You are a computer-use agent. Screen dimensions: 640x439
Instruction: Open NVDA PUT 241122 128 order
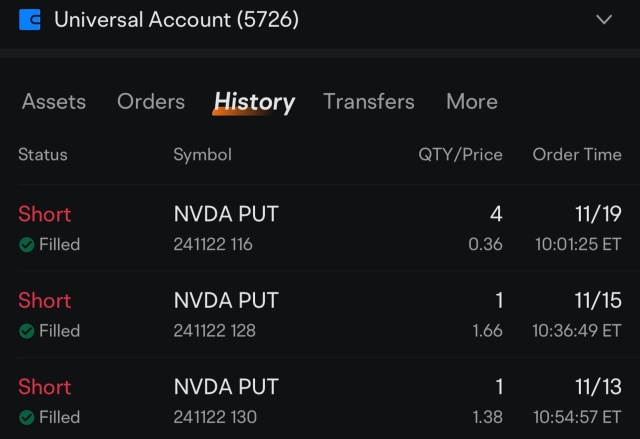(x=320, y=315)
